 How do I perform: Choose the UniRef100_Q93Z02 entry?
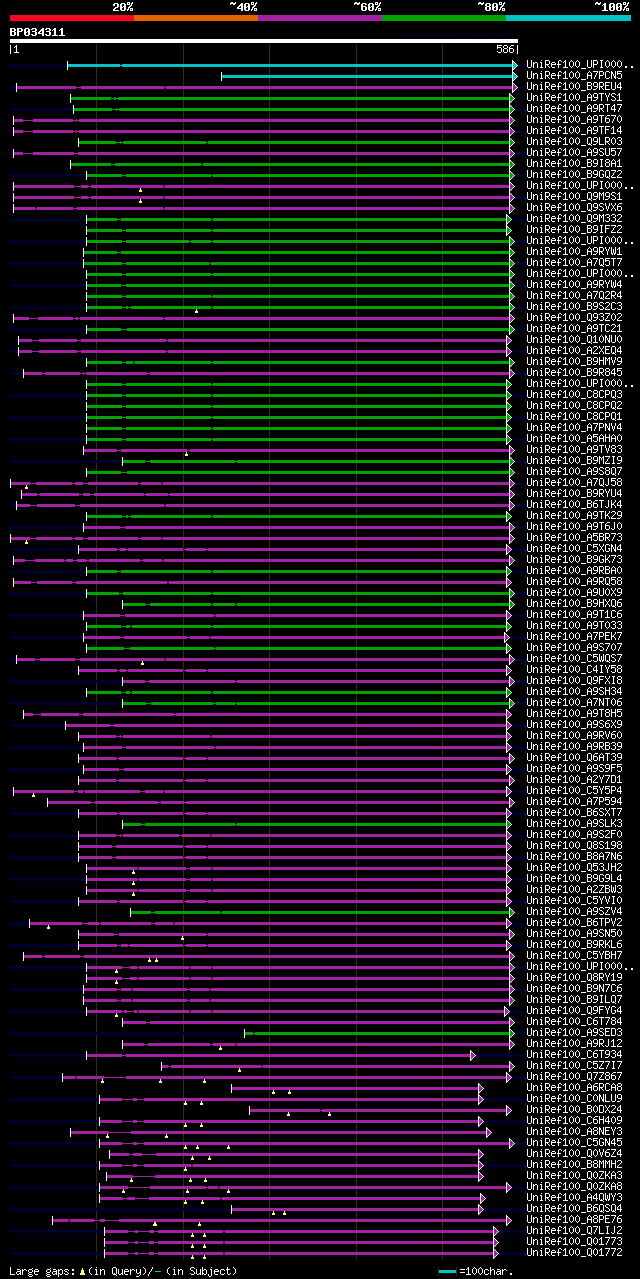(x=574, y=317)
